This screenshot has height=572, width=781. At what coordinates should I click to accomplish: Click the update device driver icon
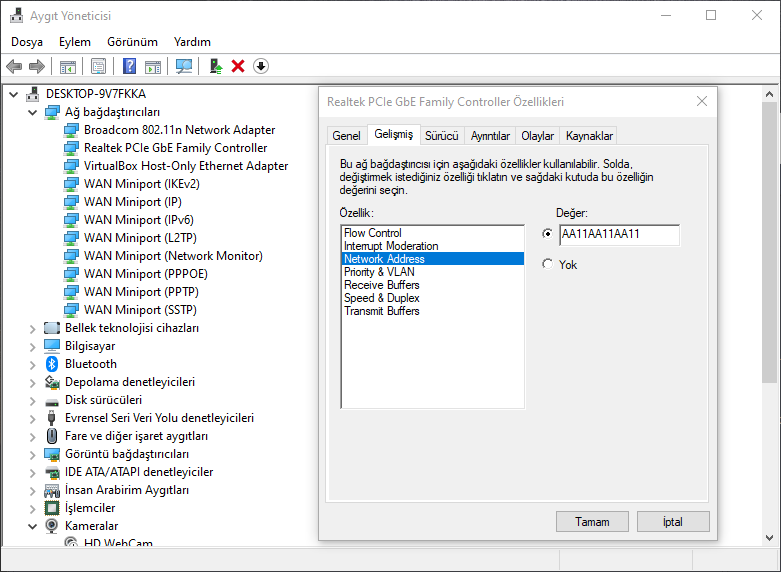tap(216, 66)
